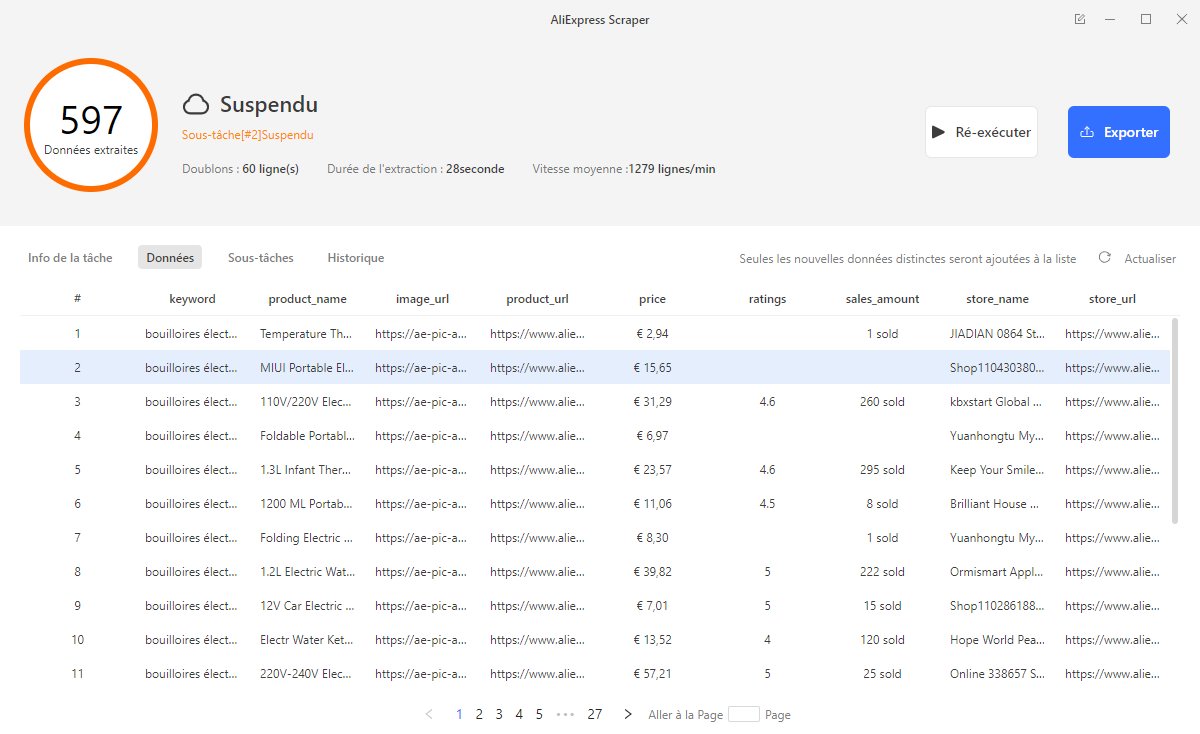Go to page 2
The width and height of the screenshot is (1200, 734).
click(x=479, y=714)
